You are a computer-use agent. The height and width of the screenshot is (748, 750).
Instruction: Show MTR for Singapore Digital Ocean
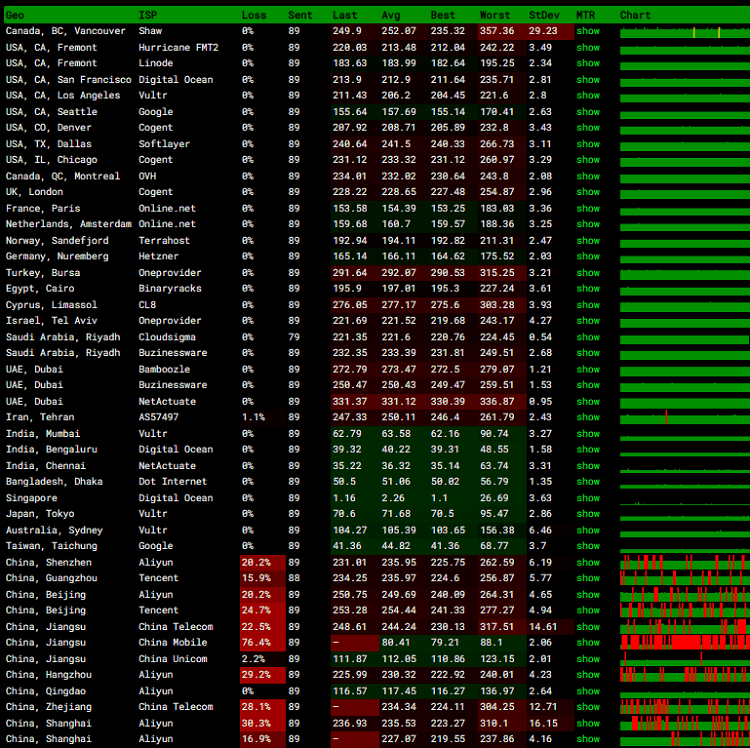tap(587, 498)
